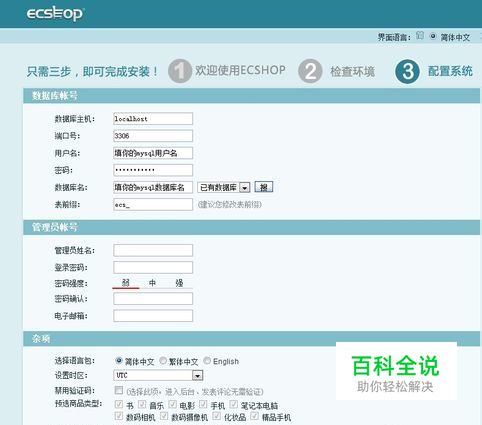This screenshot has width=482, height=425.
Task: Click the 数据库主机 localhost field
Action: pyautogui.click(x=153, y=119)
